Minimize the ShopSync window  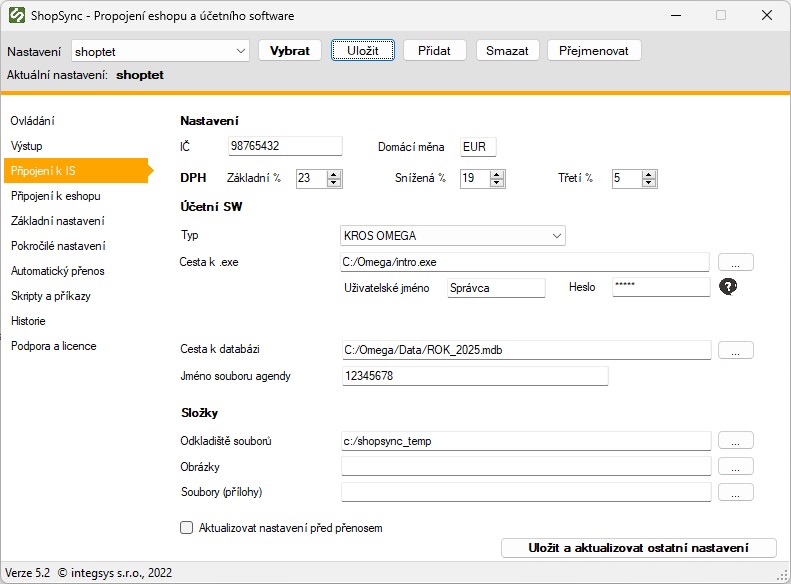pos(676,16)
